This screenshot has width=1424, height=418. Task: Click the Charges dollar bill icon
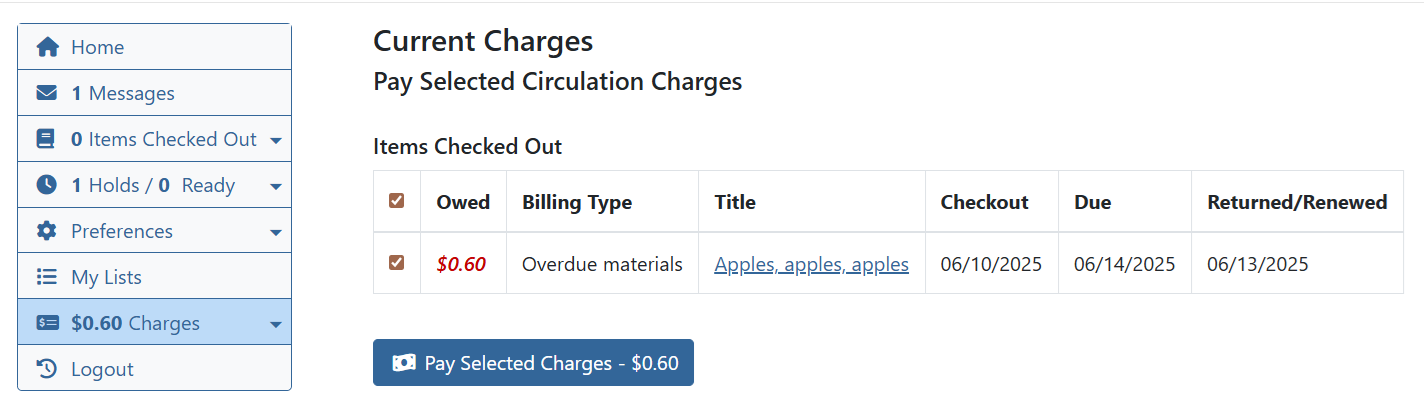tap(47, 323)
